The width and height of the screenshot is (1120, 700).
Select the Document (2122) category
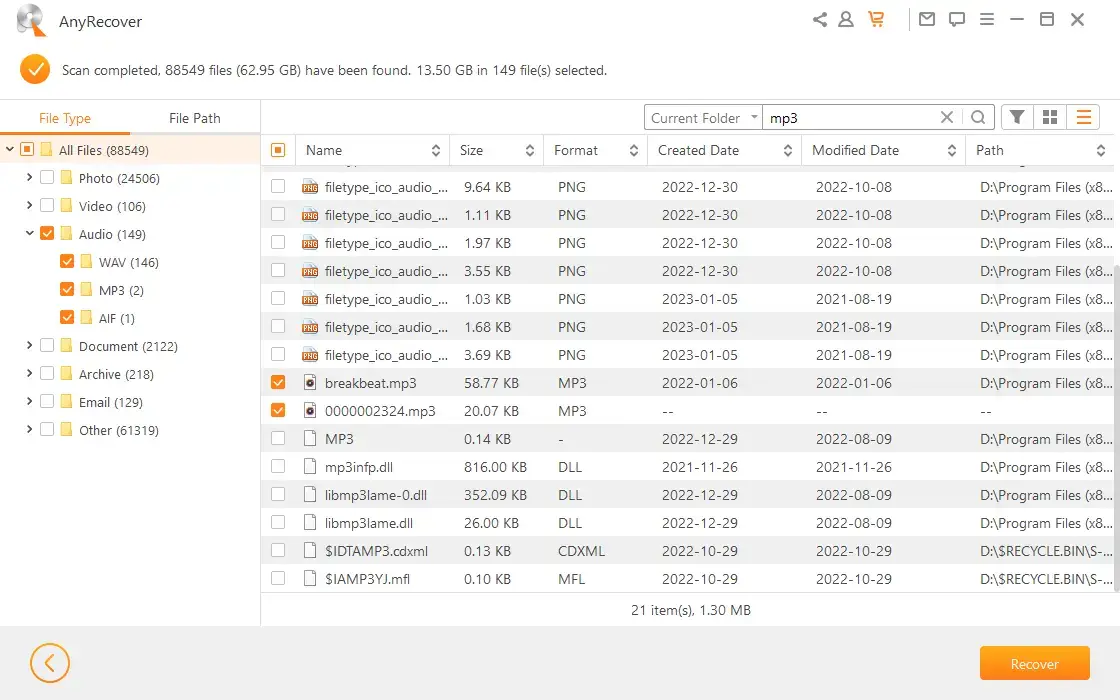pyautogui.click(x=129, y=346)
